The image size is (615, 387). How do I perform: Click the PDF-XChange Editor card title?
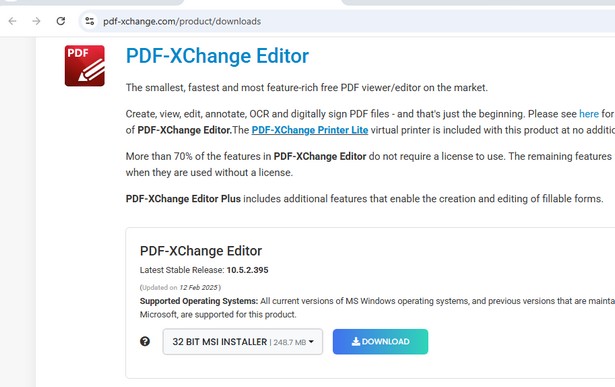click(201, 251)
